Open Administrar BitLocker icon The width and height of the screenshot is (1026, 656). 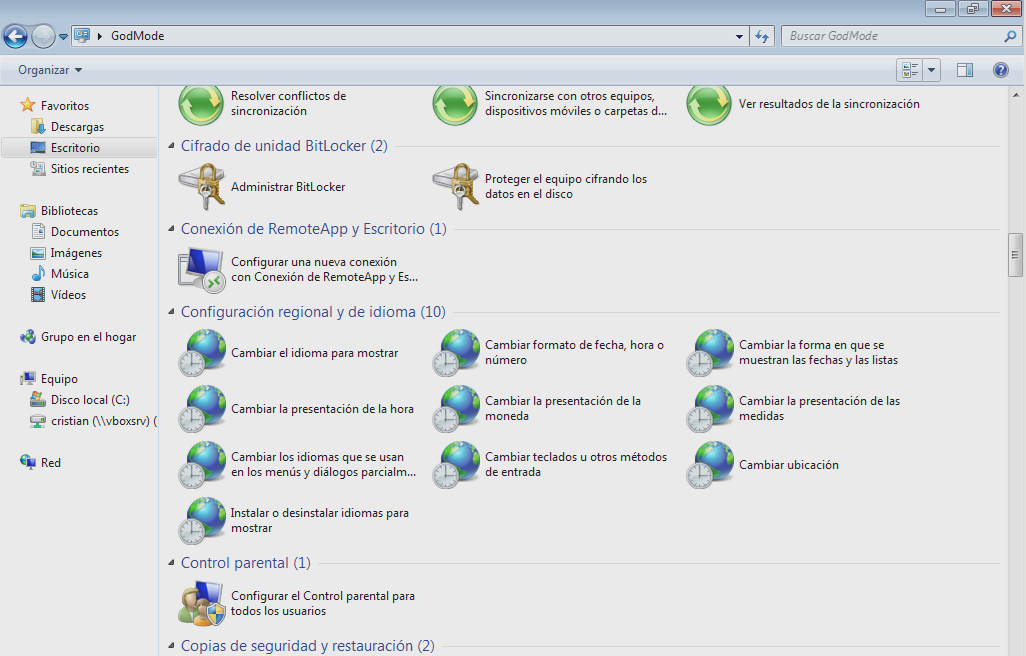(x=202, y=186)
